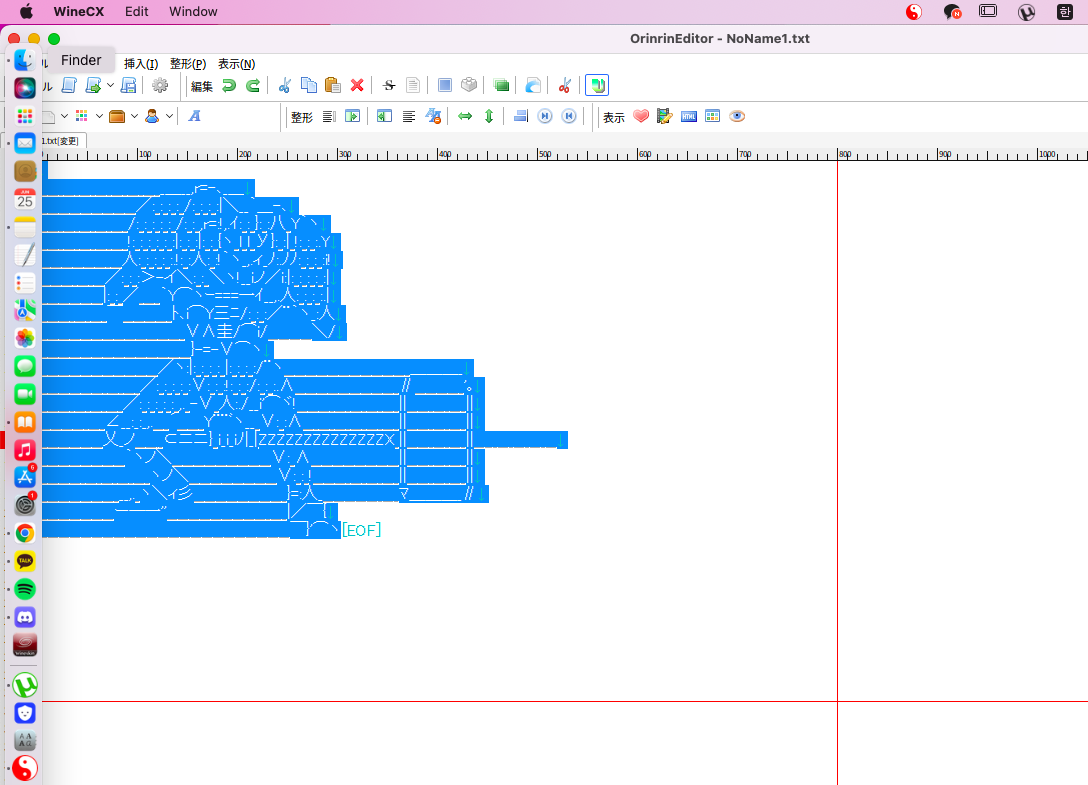Click the [EOF] marker in the editor
Screen dimensions: 1088x785
[361, 530]
